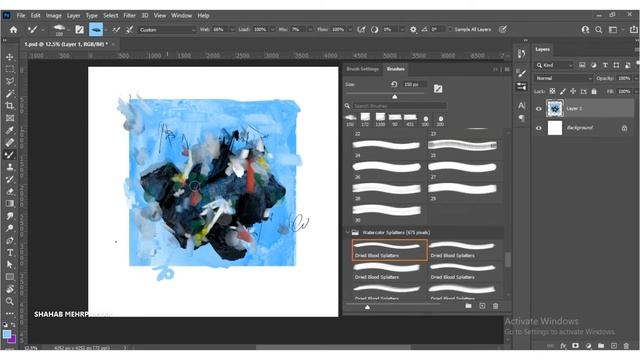Select the Gradient tool

point(9,204)
